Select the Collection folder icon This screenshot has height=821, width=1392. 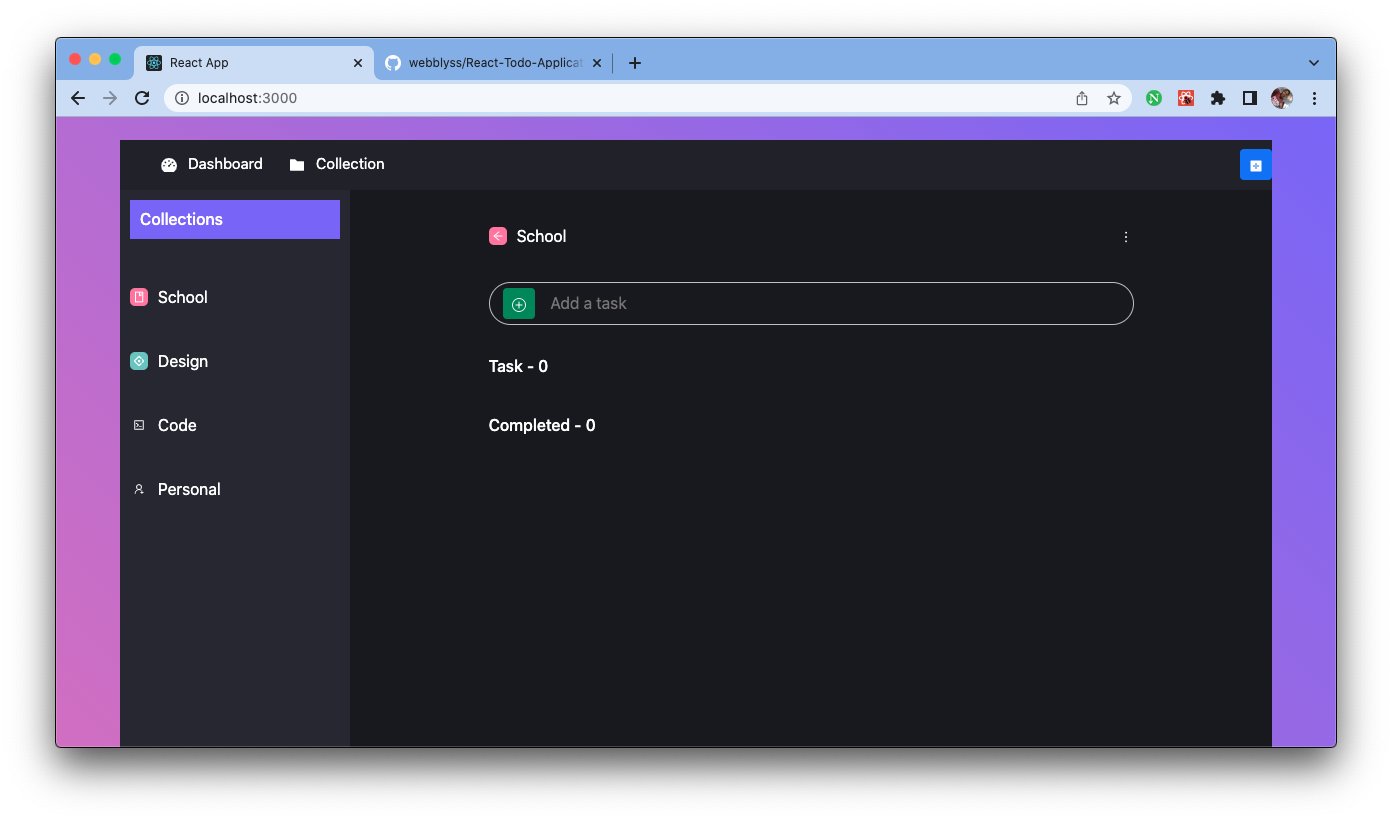coord(296,164)
